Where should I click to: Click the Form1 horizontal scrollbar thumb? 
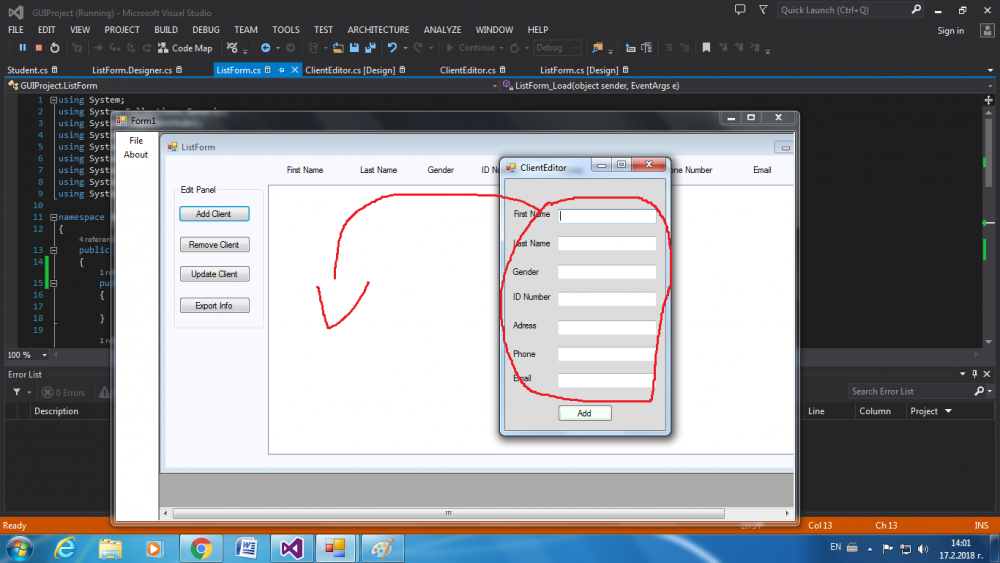point(448,513)
